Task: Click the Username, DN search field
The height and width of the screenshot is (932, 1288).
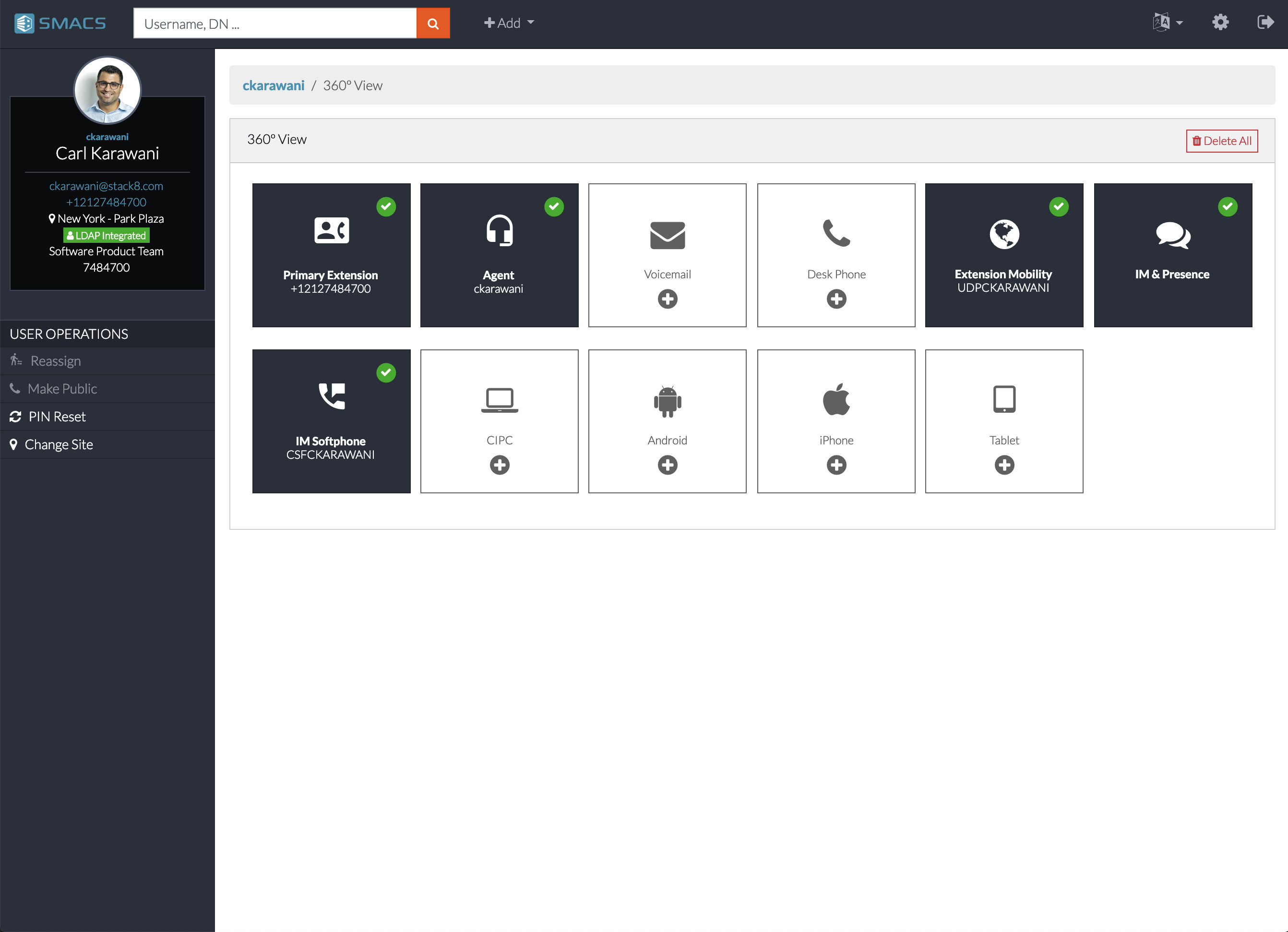Action: coord(275,24)
